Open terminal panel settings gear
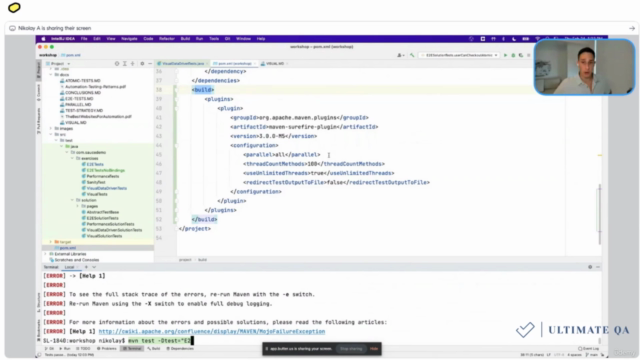Viewport: 640px width, 360px height. click(590, 267)
